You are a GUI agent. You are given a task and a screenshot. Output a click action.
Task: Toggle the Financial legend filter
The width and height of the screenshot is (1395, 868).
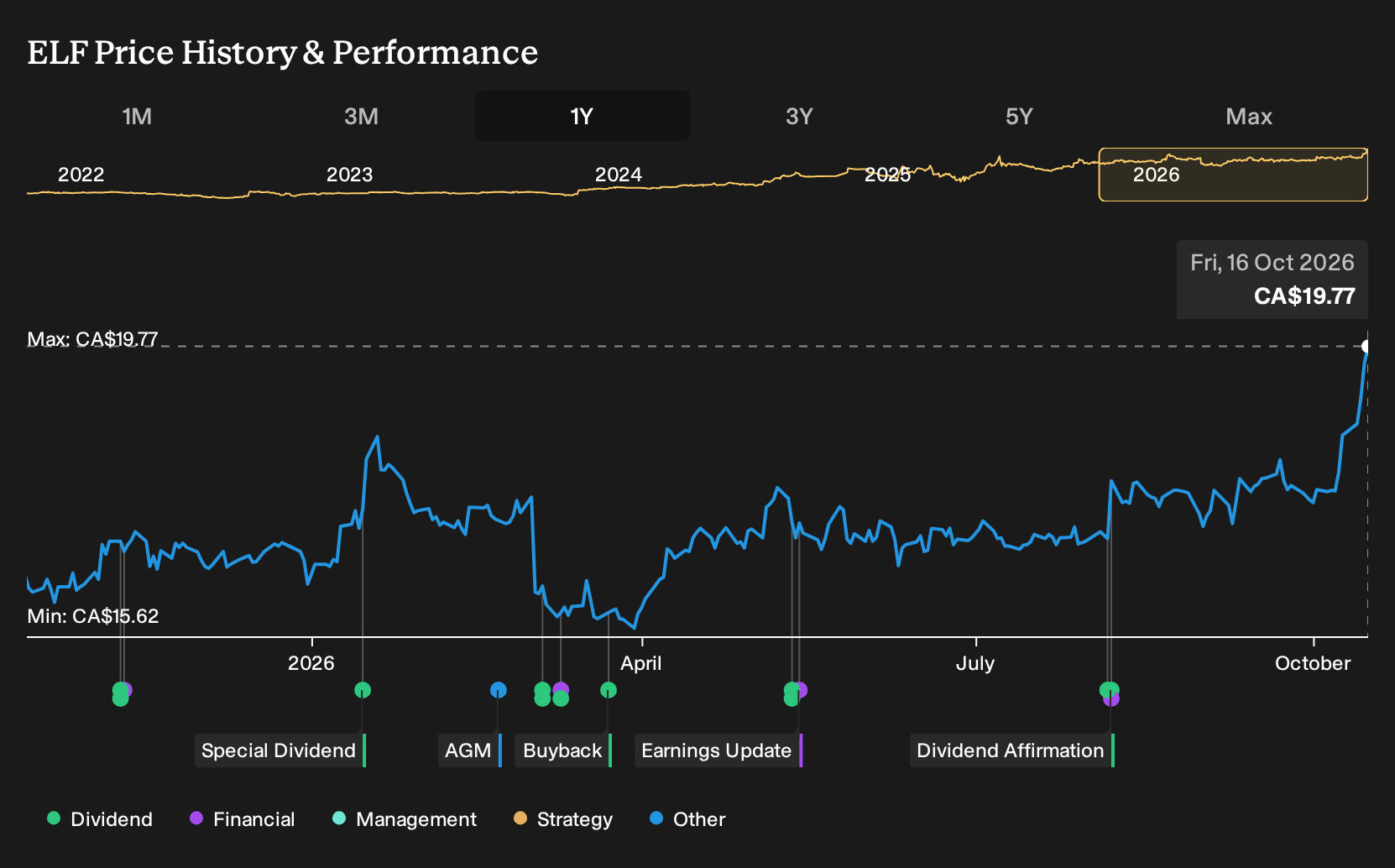pyautogui.click(x=243, y=819)
